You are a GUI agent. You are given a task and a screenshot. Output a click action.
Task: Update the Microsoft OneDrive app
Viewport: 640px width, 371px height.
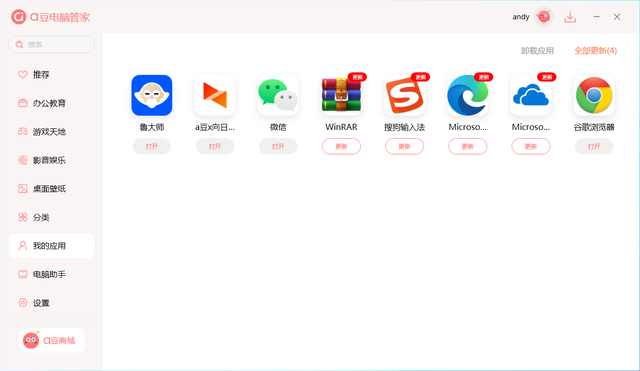tap(531, 146)
